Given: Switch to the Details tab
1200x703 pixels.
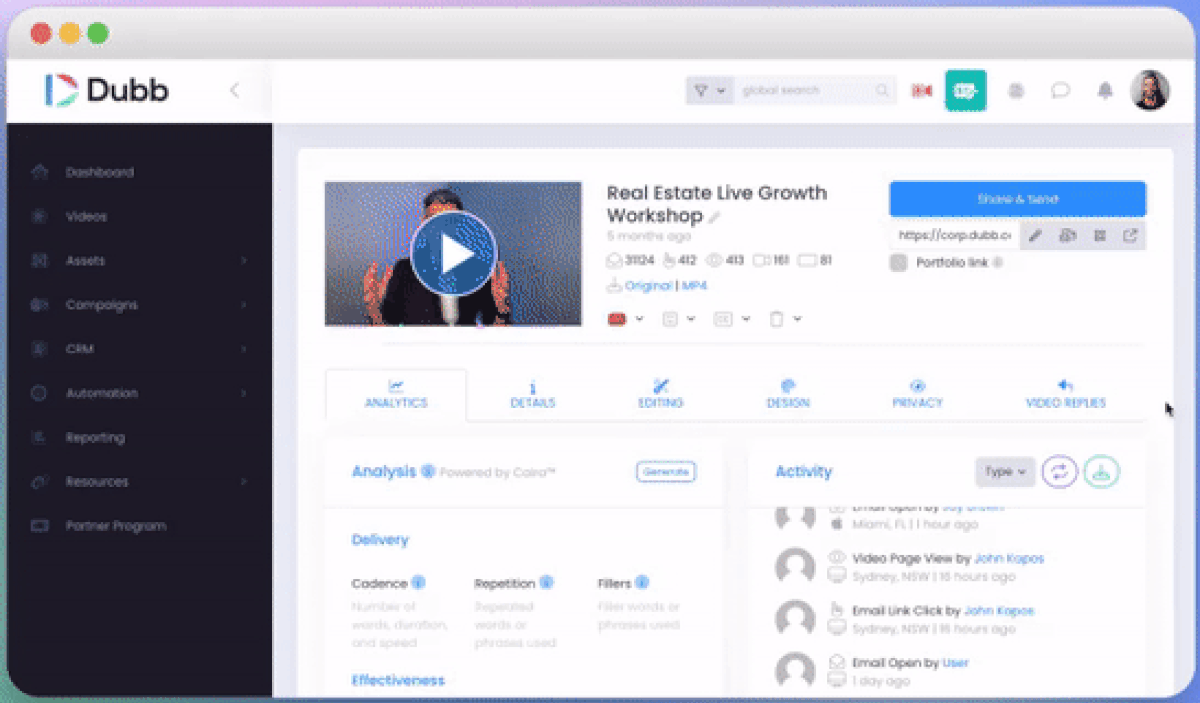Looking at the screenshot, I should pos(533,394).
